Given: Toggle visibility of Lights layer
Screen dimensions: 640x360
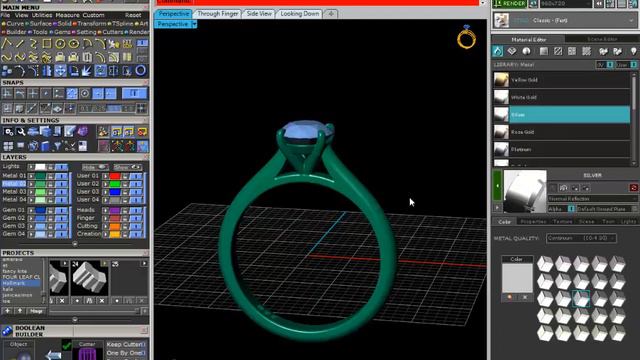Looking at the screenshot, I should 61,167.
